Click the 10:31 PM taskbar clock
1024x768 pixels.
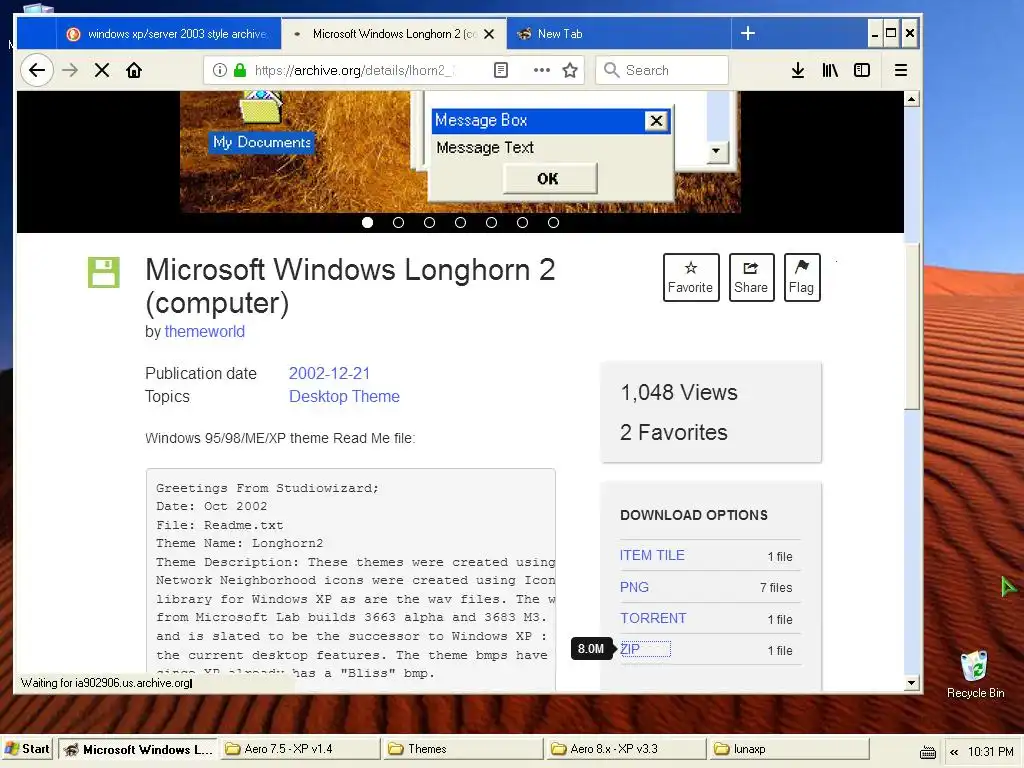pyautogui.click(x=991, y=752)
